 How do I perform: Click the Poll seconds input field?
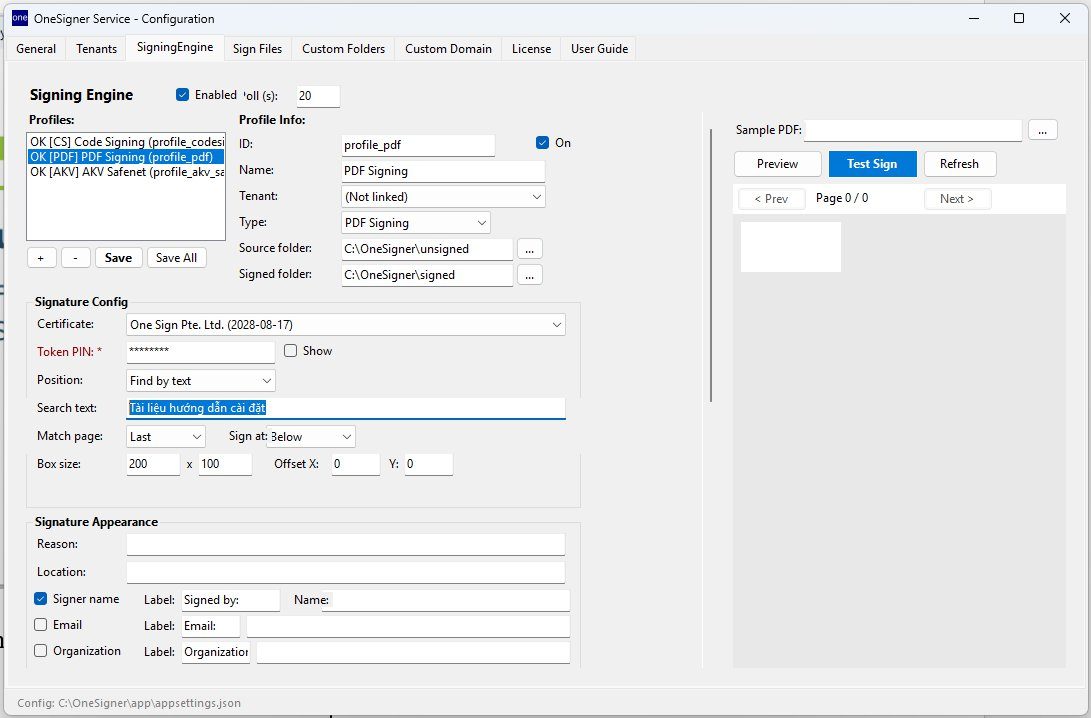(x=318, y=96)
